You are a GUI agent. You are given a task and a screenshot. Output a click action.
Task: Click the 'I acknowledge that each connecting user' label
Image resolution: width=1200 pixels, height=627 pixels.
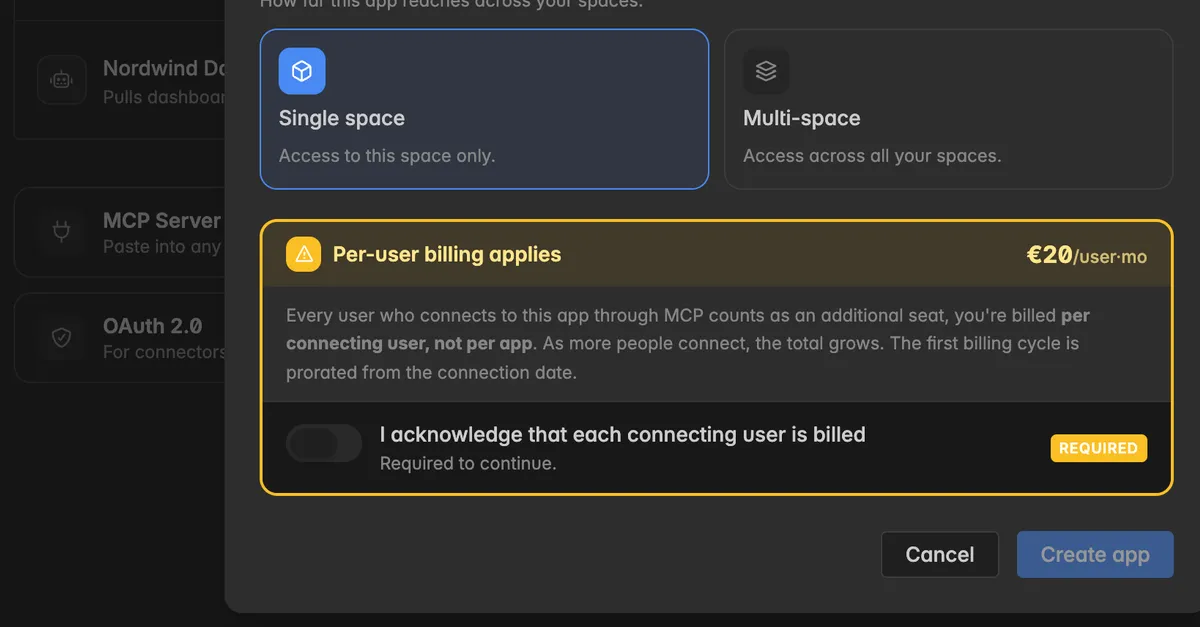click(623, 435)
